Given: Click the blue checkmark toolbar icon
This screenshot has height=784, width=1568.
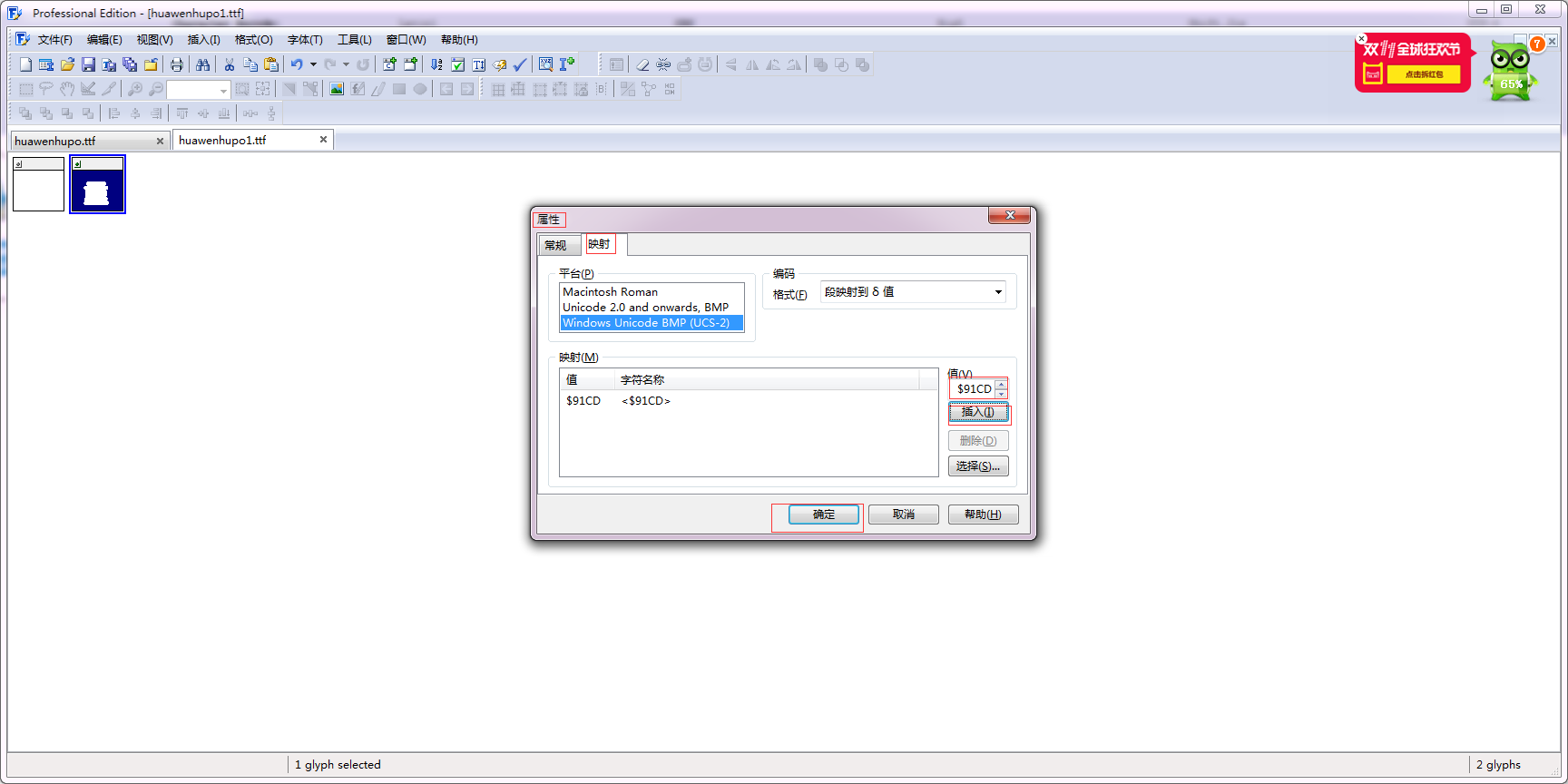Looking at the screenshot, I should 520,64.
